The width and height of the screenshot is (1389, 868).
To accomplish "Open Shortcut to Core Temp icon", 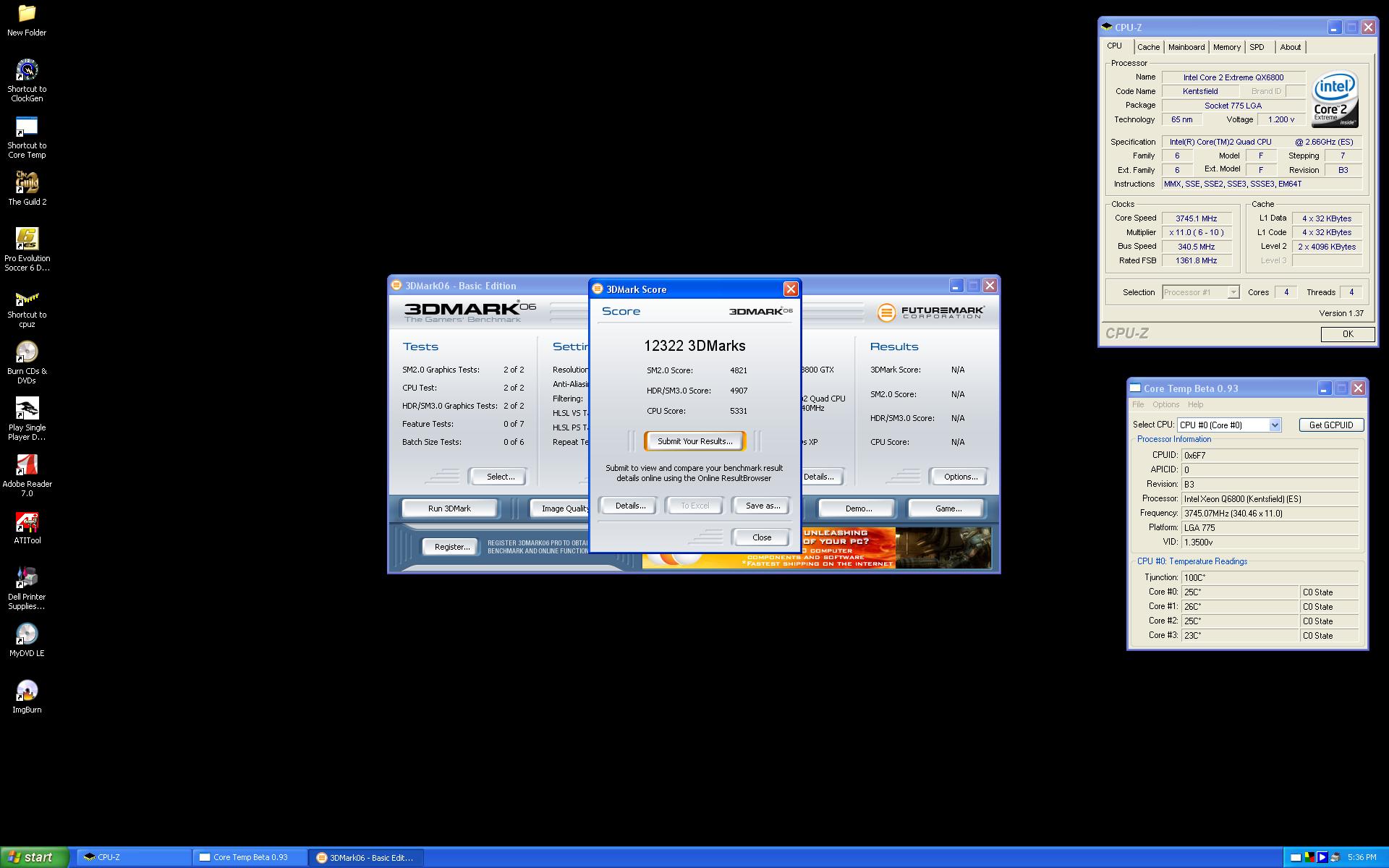I will pyautogui.click(x=27, y=137).
